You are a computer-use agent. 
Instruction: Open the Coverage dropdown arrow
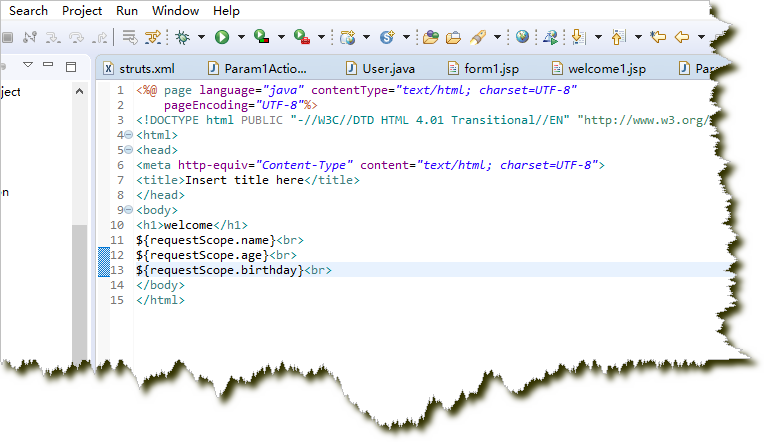click(282, 37)
